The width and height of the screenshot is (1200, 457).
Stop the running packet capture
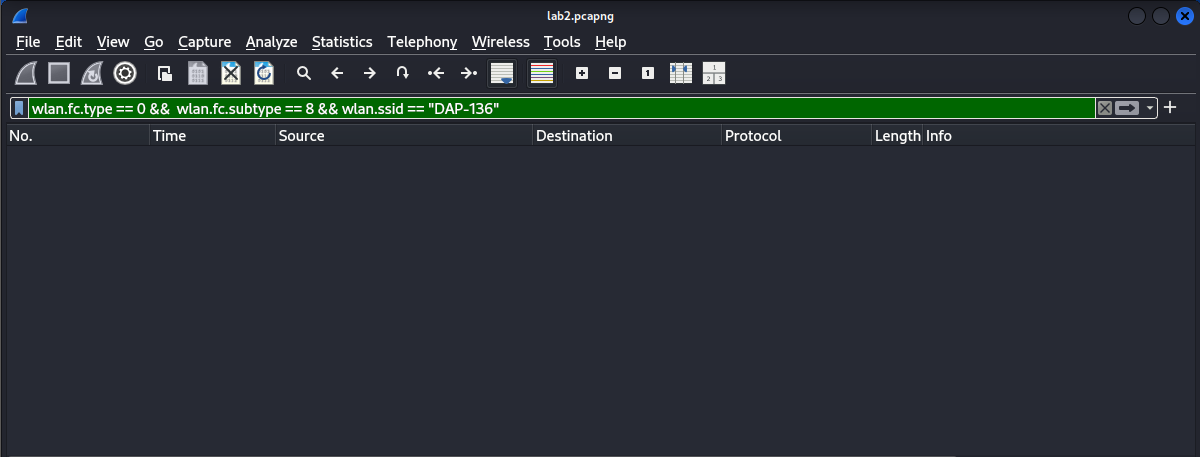click(59, 73)
